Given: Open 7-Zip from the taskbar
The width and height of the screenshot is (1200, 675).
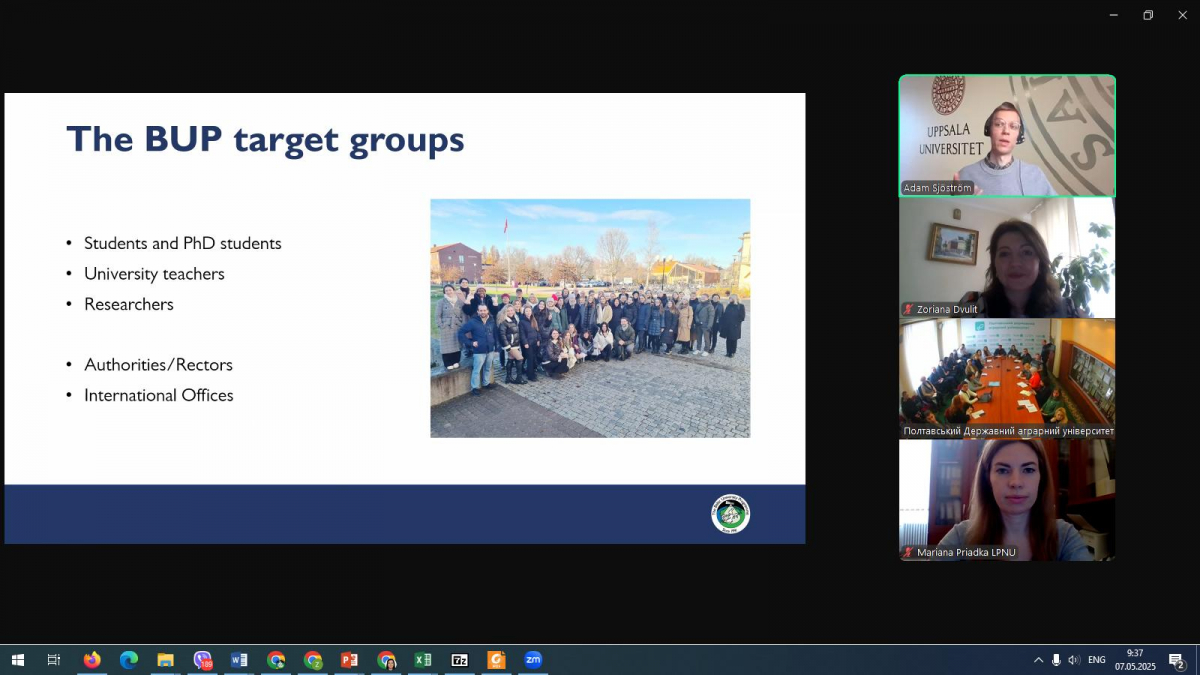Looking at the screenshot, I should (460, 660).
